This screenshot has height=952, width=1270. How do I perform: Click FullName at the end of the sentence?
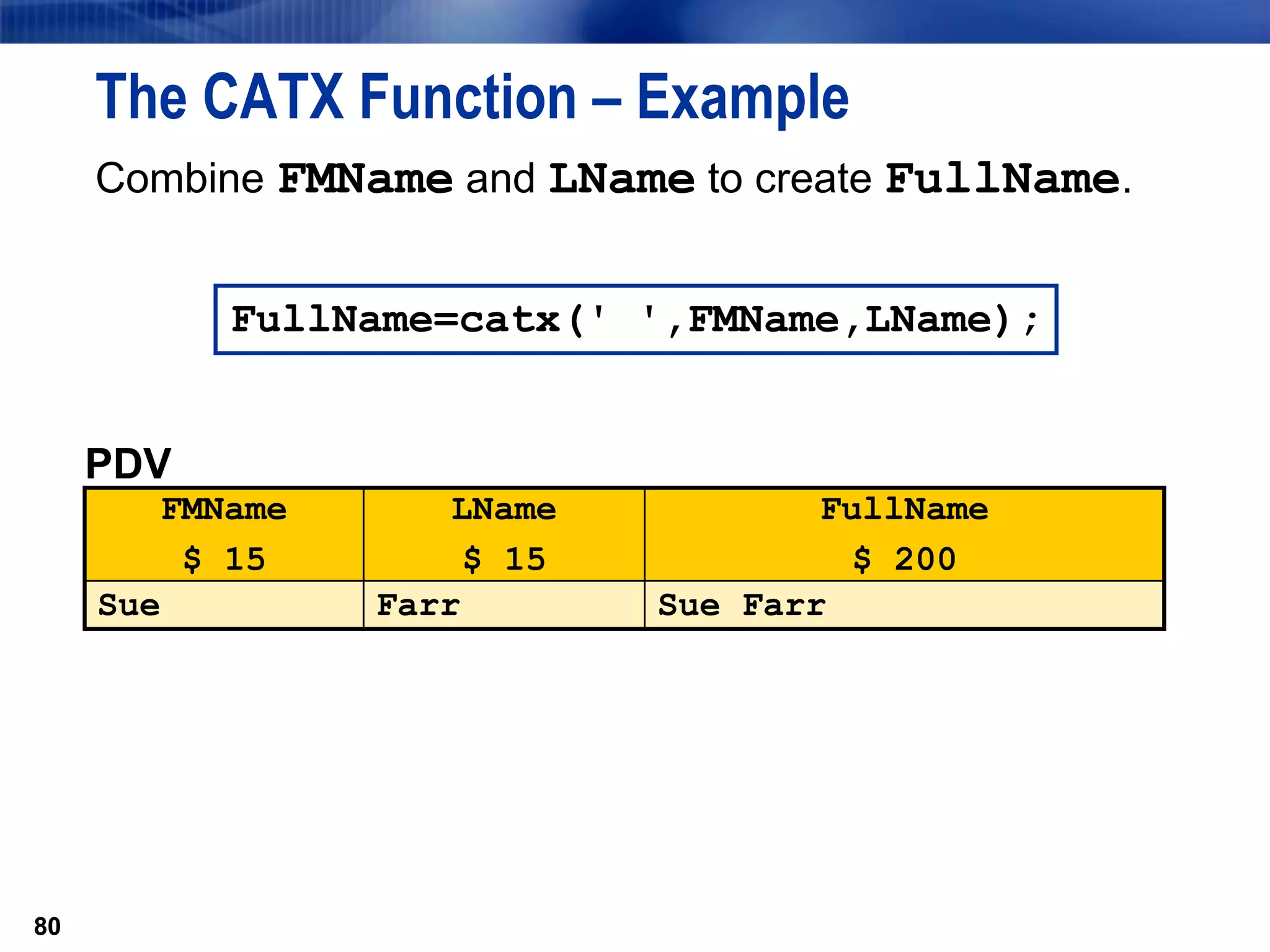pyautogui.click(x=1003, y=179)
